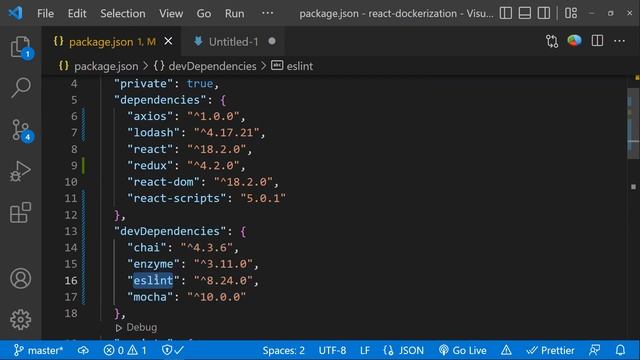
Task: Click the true value on line 4
Action: click(x=200, y=84)
